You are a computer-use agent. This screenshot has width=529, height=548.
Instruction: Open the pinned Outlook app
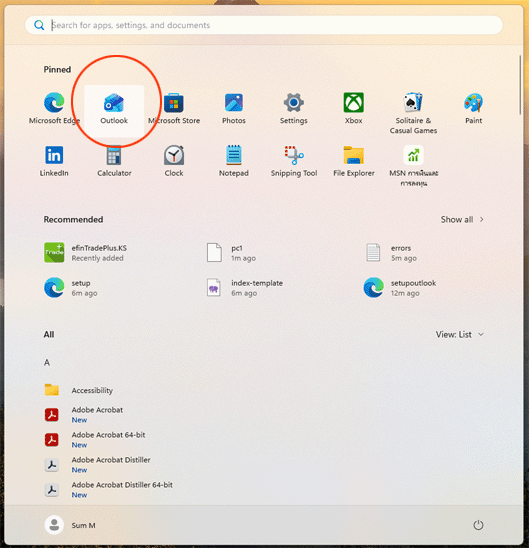(x=114, y=110)
